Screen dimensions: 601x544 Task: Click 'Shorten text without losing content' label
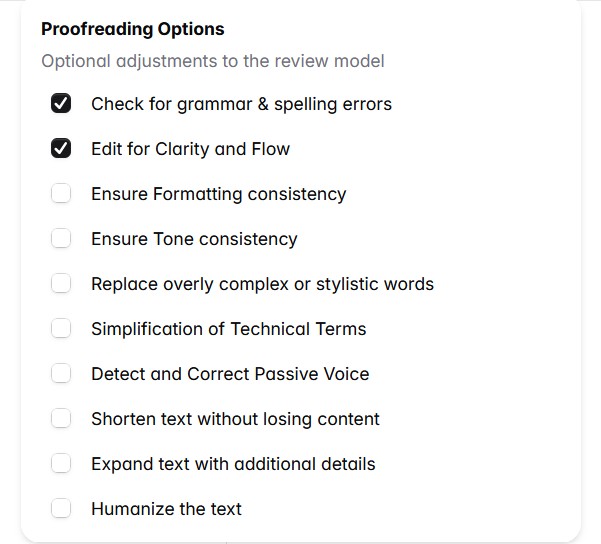click(x=235, y=419)
